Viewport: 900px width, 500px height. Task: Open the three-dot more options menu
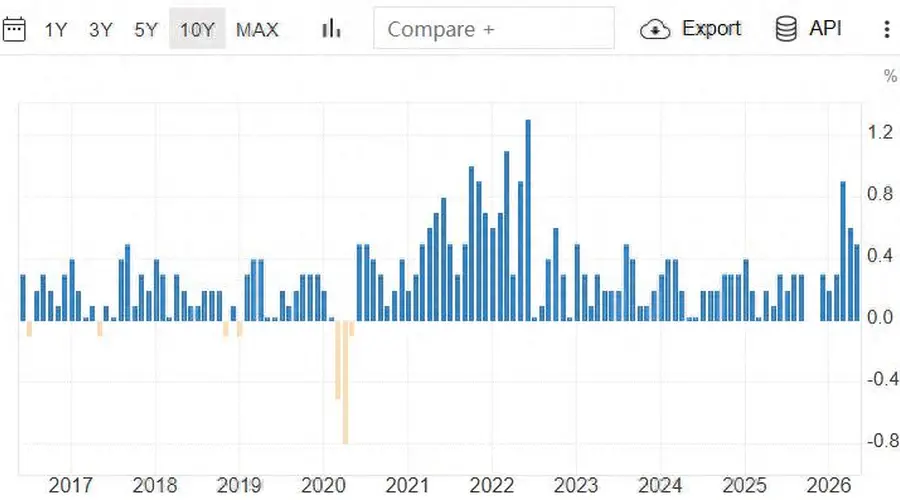click(x=887, y=29)
